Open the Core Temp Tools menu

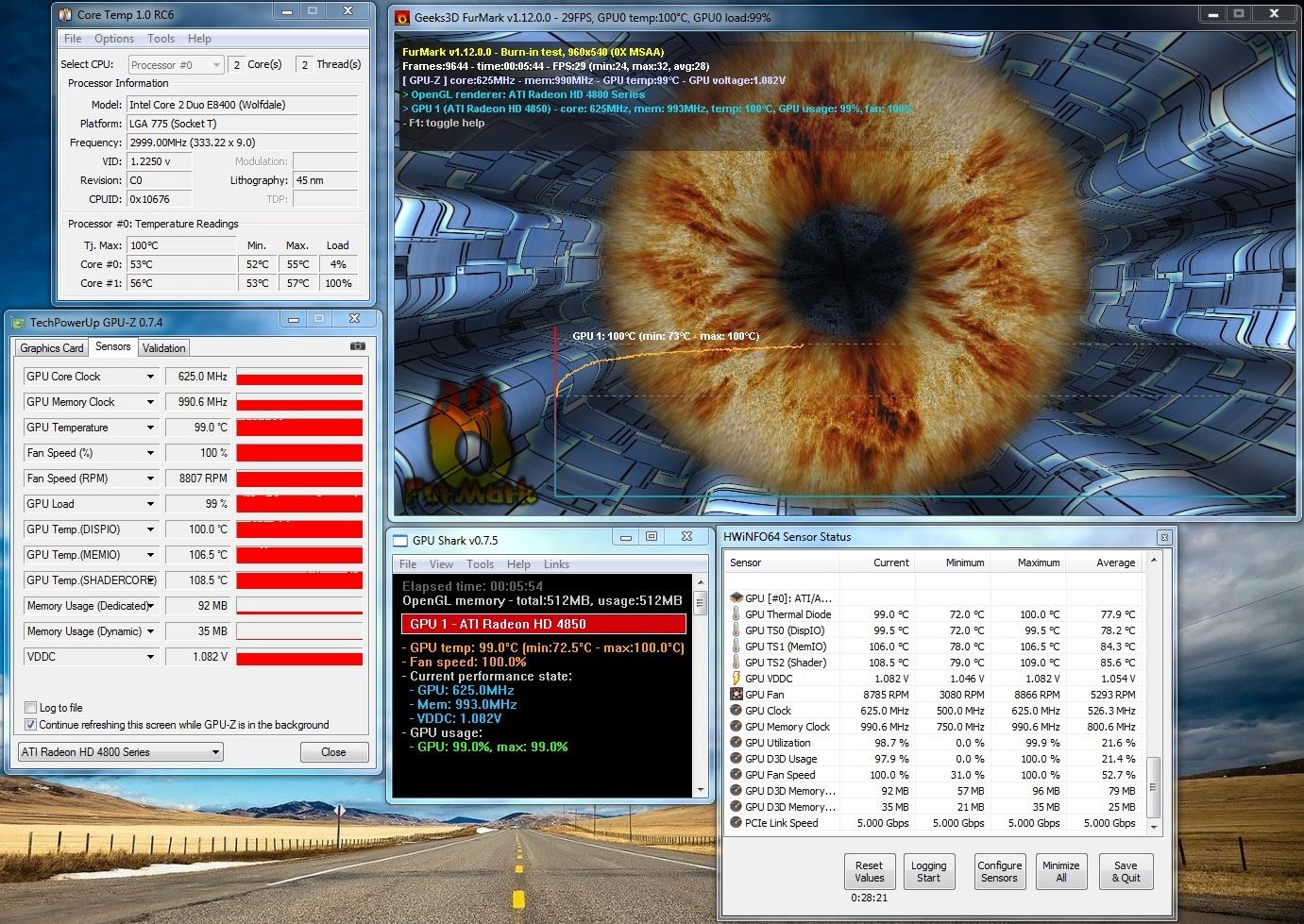click(161, 39)
